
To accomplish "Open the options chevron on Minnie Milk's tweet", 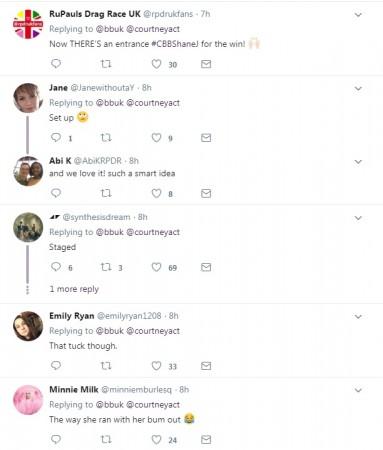I will tap(358, 390).
